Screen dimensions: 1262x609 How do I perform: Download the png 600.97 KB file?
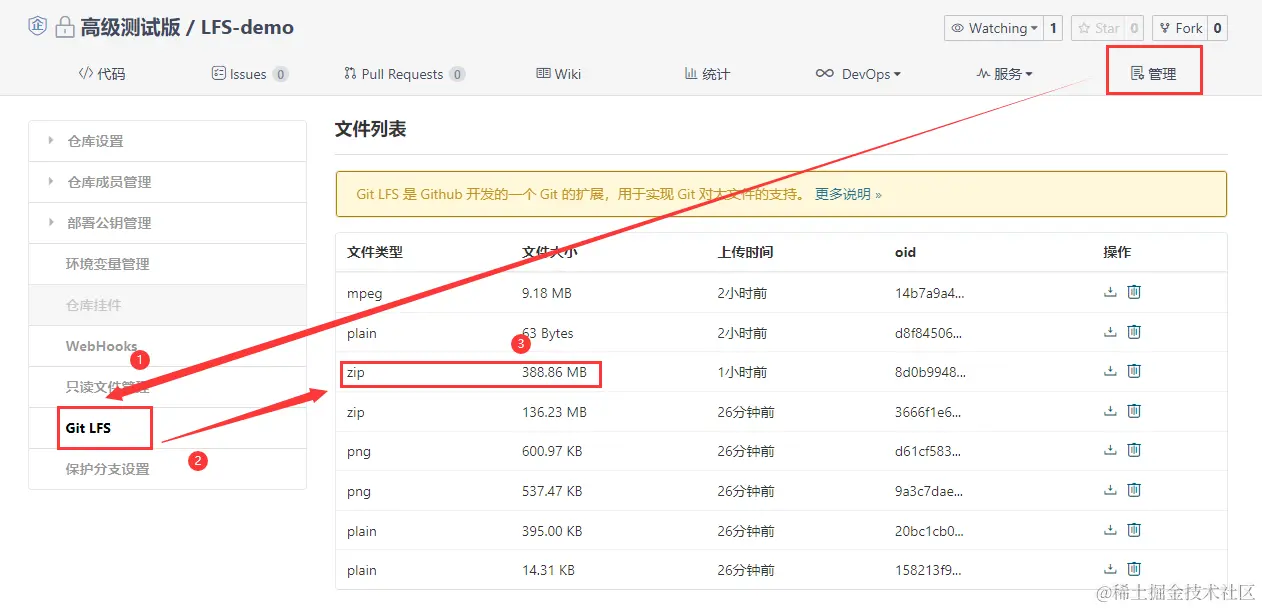pyautogui.click(x=1110, y=450)
